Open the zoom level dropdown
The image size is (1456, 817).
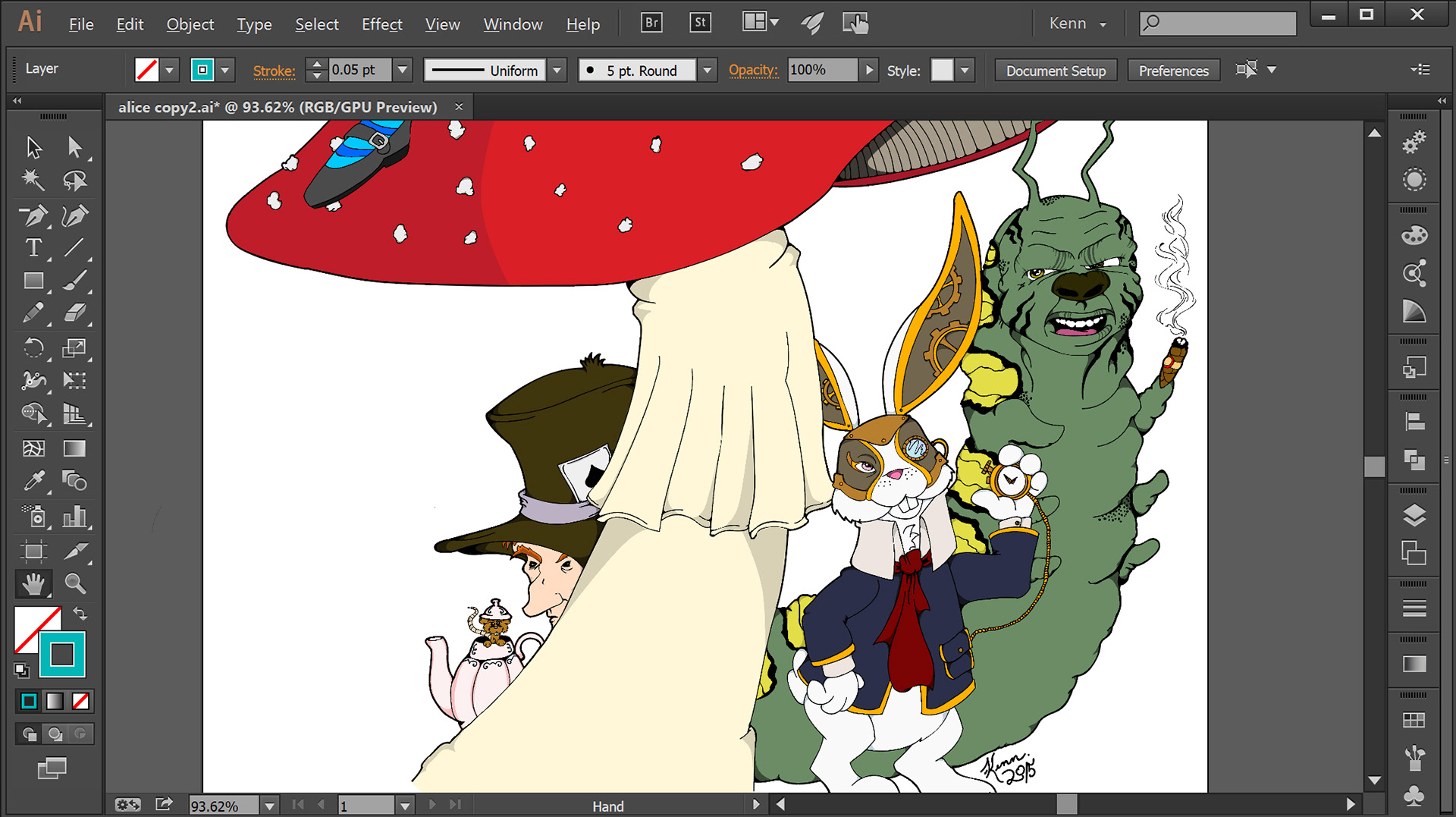pos(269,806)
